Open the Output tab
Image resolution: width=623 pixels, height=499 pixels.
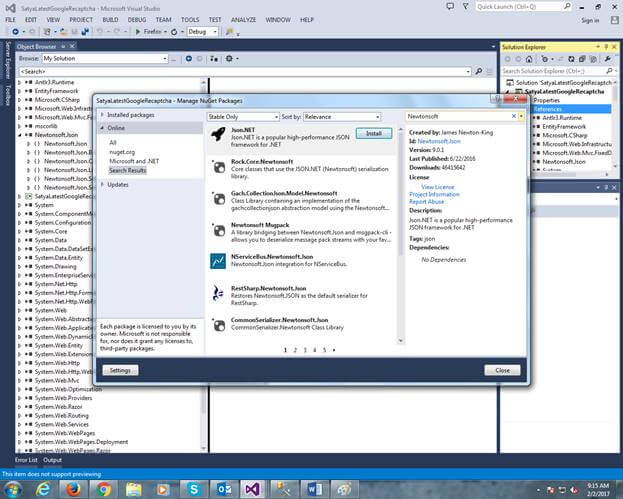tap(52, 460)
